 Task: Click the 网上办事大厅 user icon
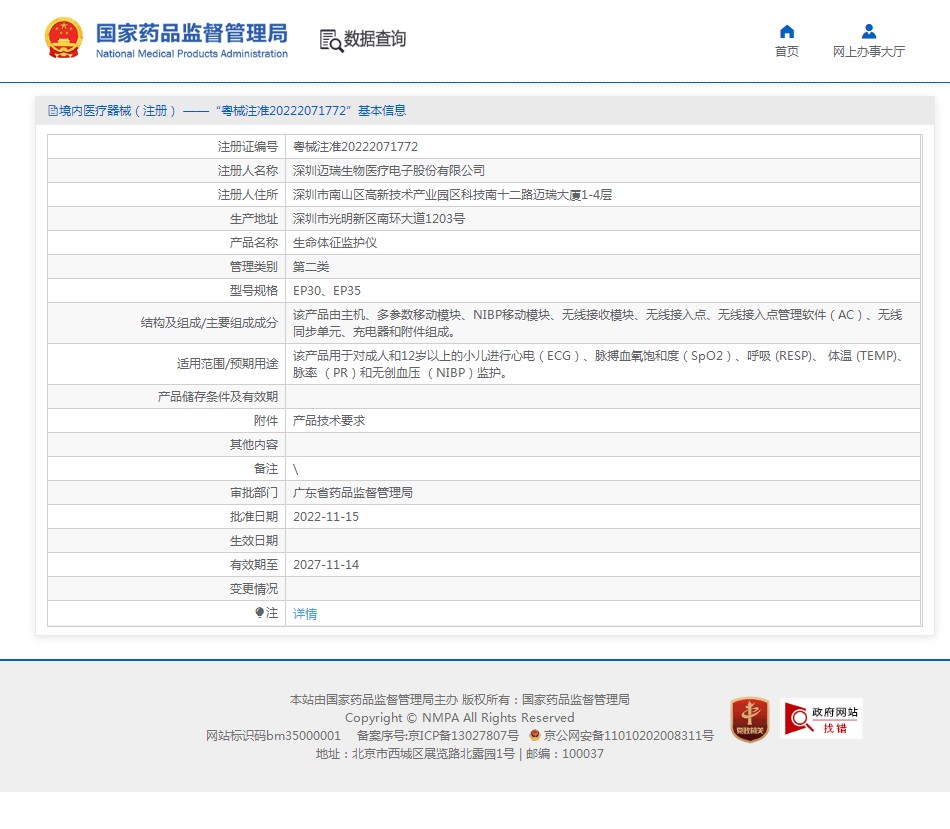pyautogui.click(x=869, y=32)
